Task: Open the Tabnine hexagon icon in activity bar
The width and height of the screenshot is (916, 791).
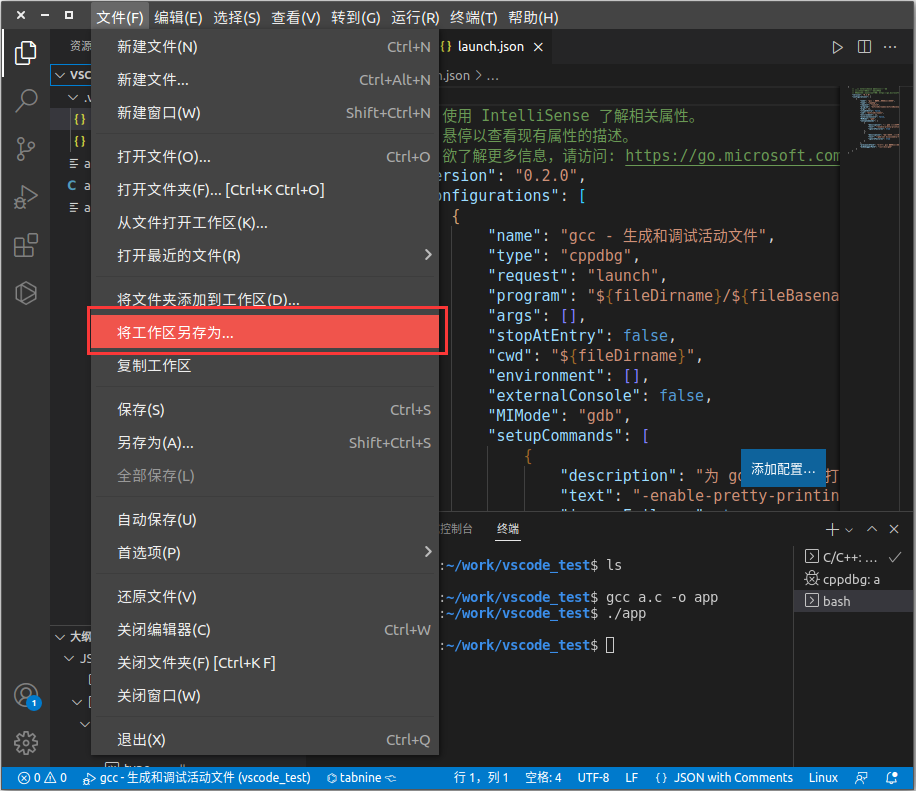Action: [26, 293]
